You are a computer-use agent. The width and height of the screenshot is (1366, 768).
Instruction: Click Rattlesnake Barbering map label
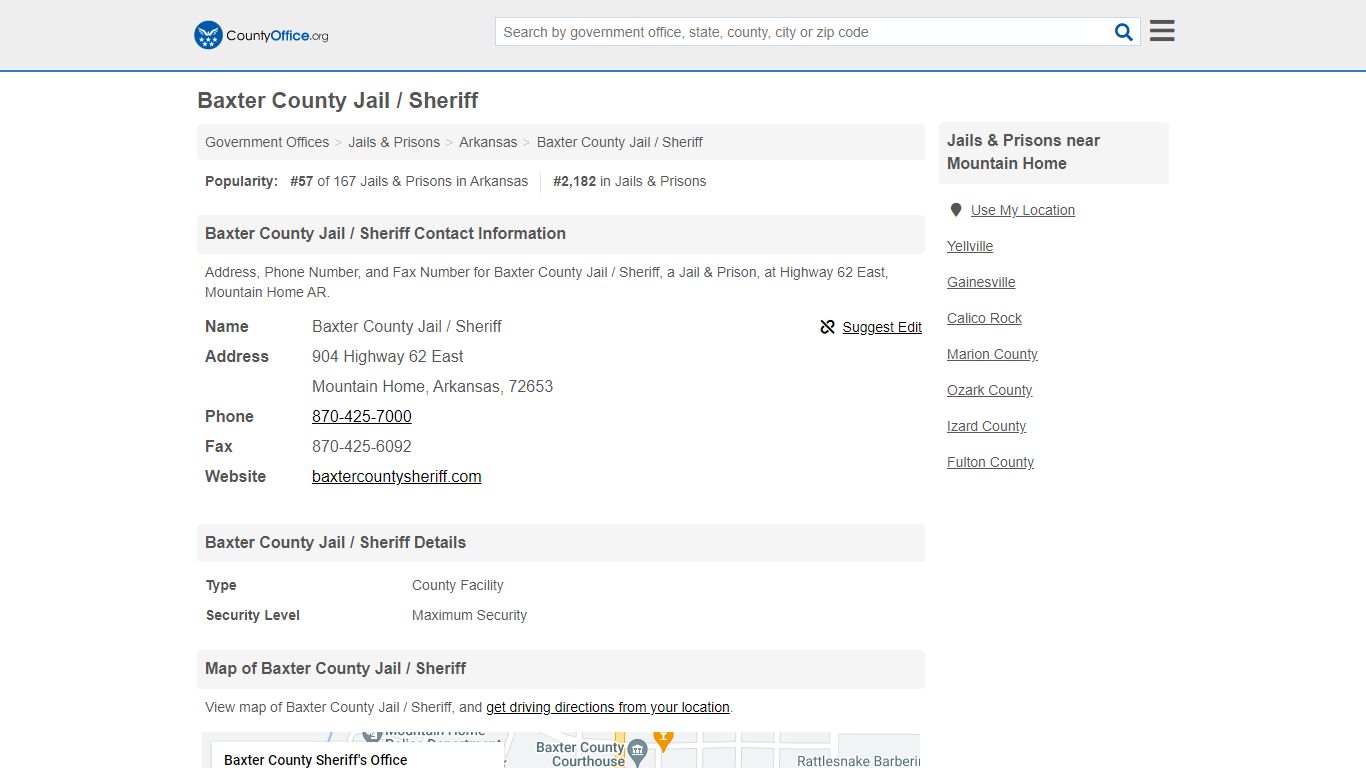[858, 761]
